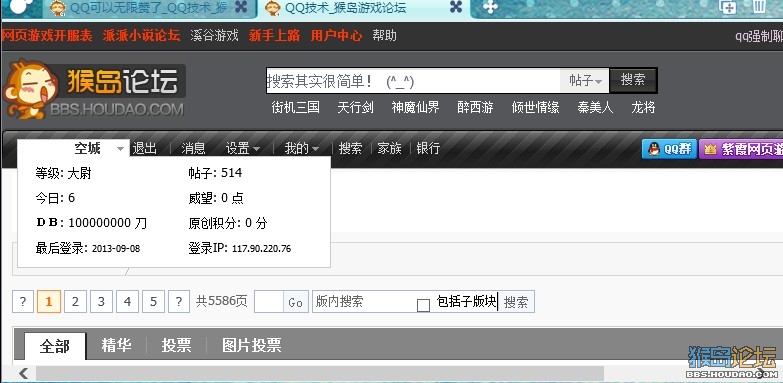
Task: Click the 最后登录 2013-09-08 text
Action: (x=88, y=248)
